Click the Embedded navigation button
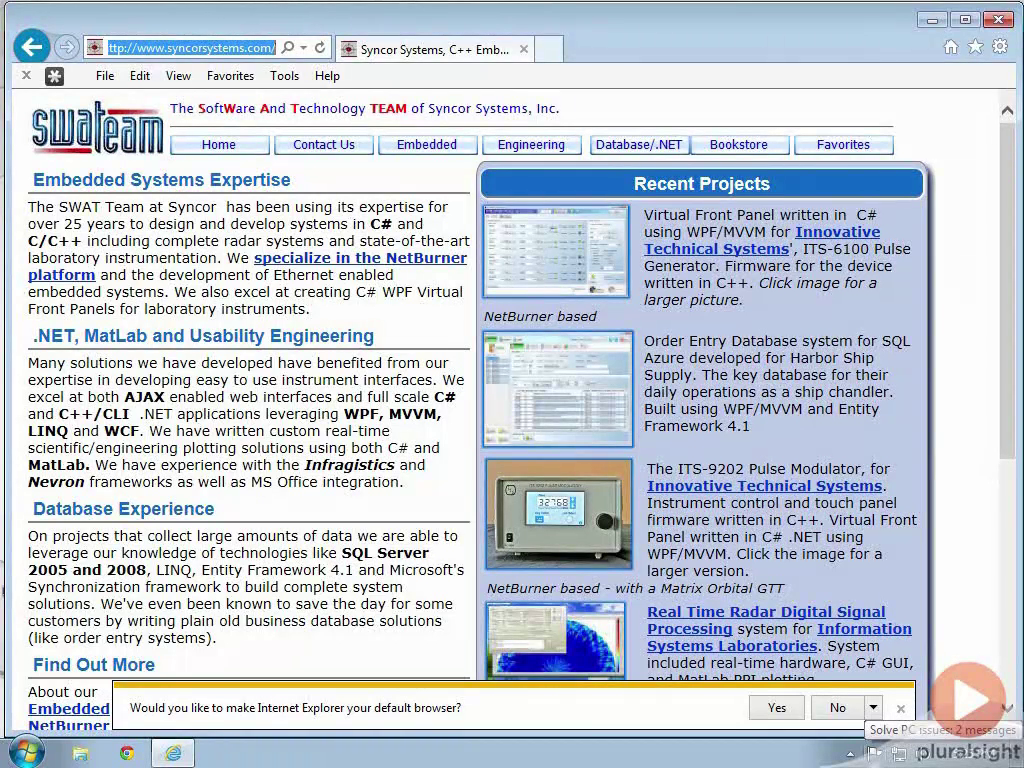The height and width of the screenshot is (768, 1024). 427,144
